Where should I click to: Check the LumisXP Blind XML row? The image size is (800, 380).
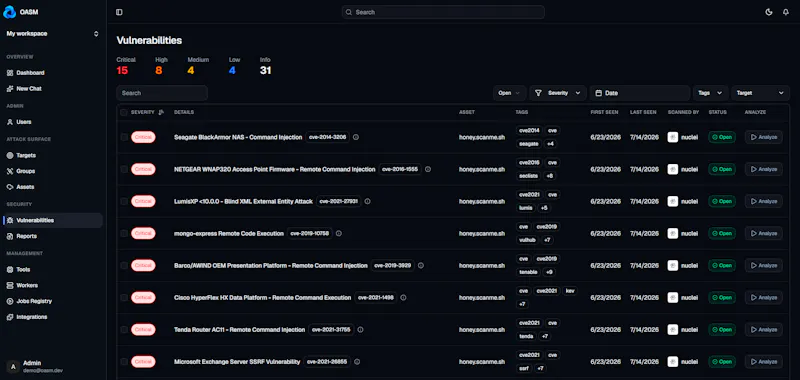pyautogui.click(x=124, y=201)
